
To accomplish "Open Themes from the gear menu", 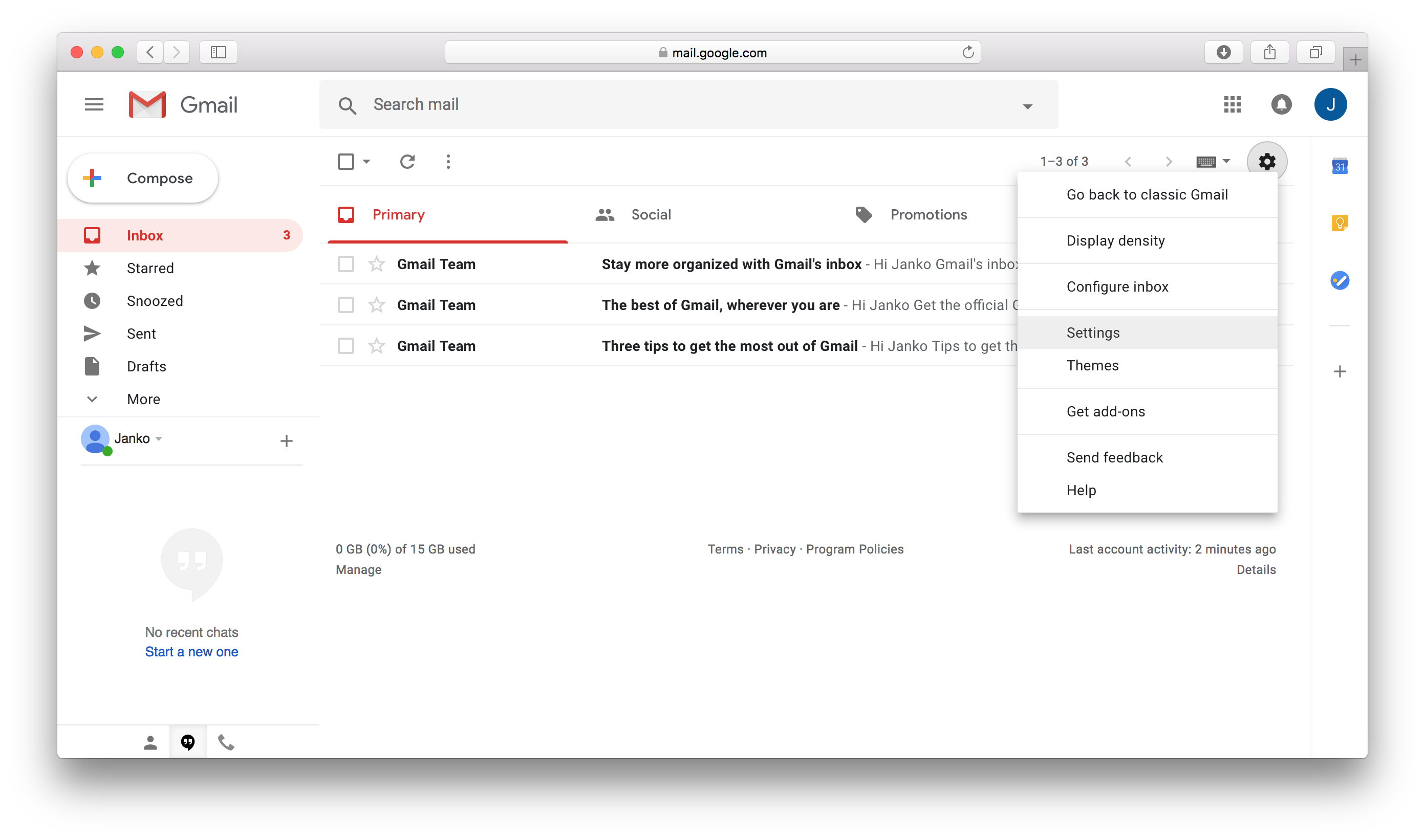I will click(x=1147, y=366).
